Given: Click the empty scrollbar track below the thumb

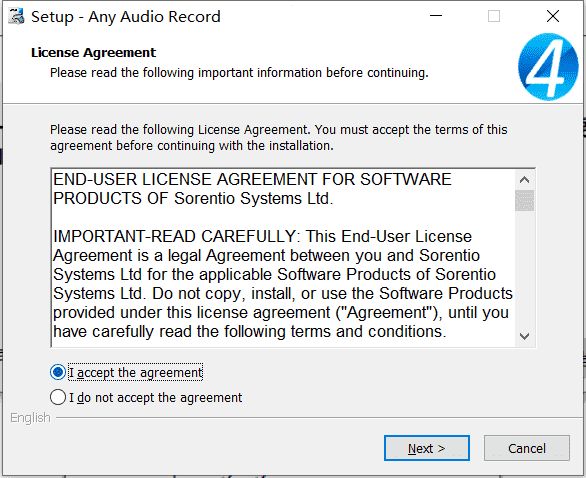Looking at the screenshot, I should tap(524, 269).
